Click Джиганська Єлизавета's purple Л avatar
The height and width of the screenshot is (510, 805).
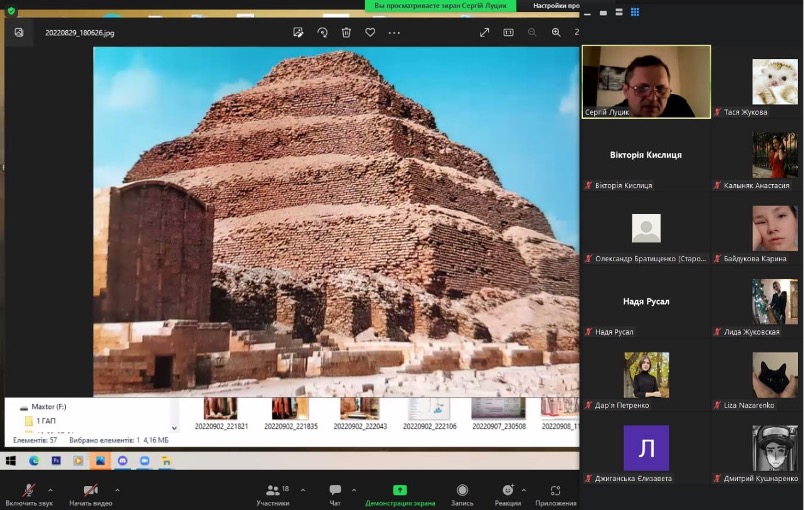click(x=646, y=448)
